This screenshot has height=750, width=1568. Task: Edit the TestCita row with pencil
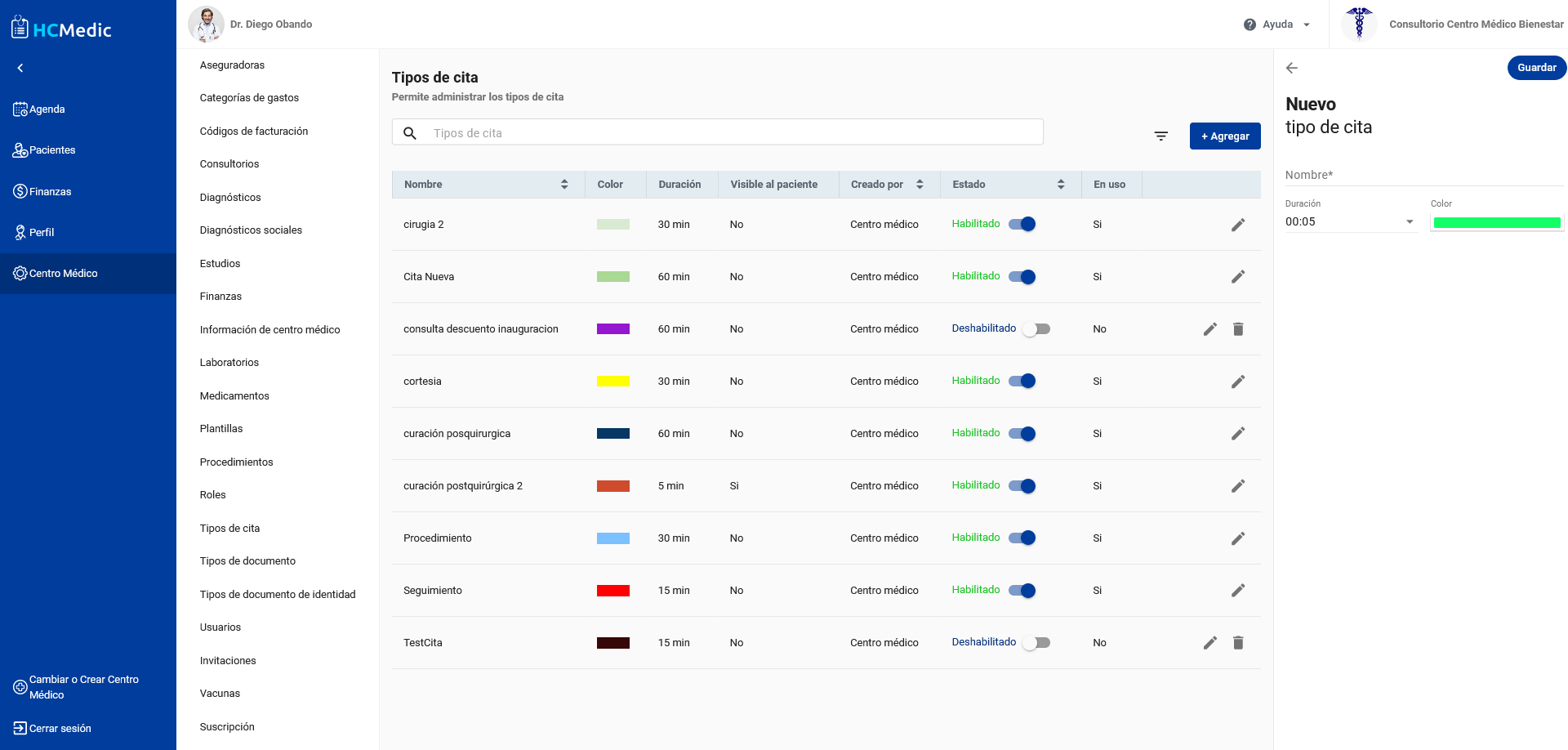1210,643
